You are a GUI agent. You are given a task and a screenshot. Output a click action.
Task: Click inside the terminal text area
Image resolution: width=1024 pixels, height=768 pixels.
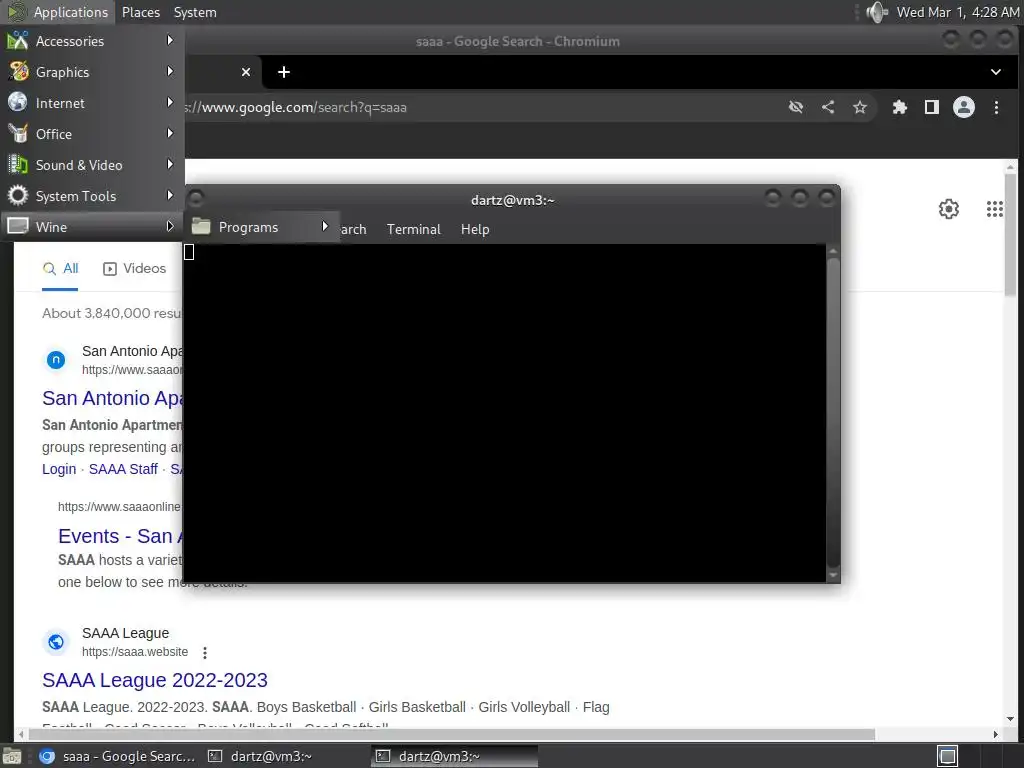click(505, 413)
